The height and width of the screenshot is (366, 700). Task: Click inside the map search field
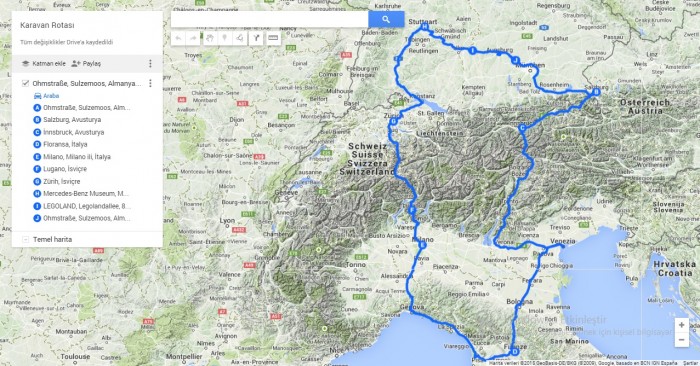(270, 20)
